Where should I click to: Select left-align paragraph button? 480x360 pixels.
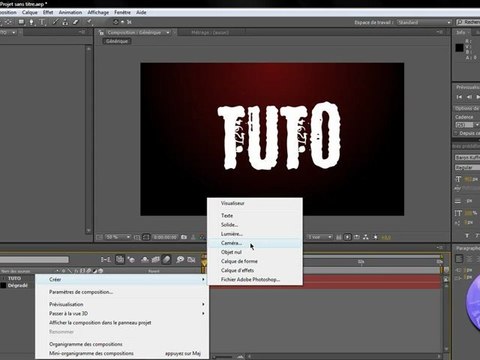coord(459,259)
